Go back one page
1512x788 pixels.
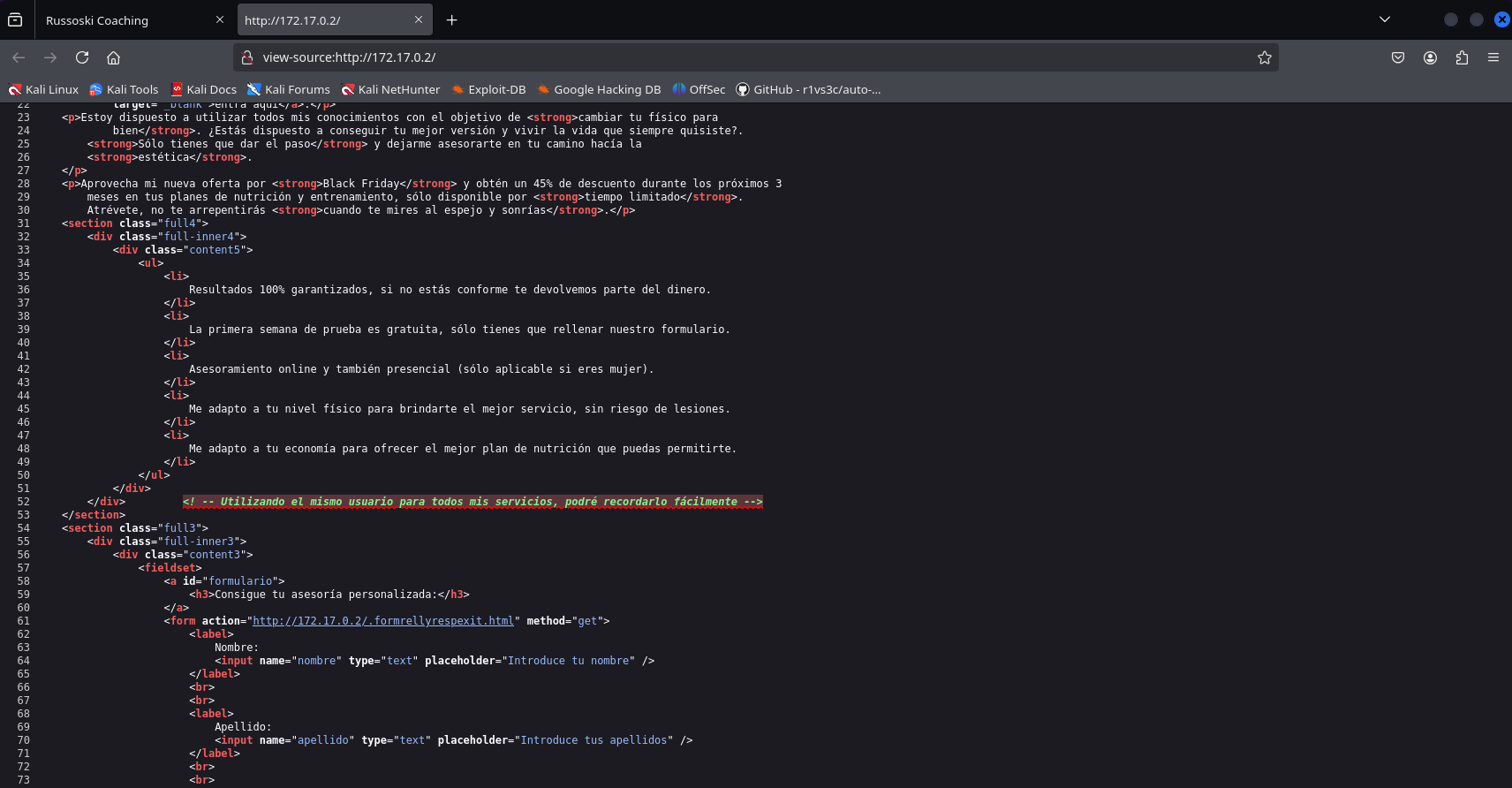click(19, 57)
